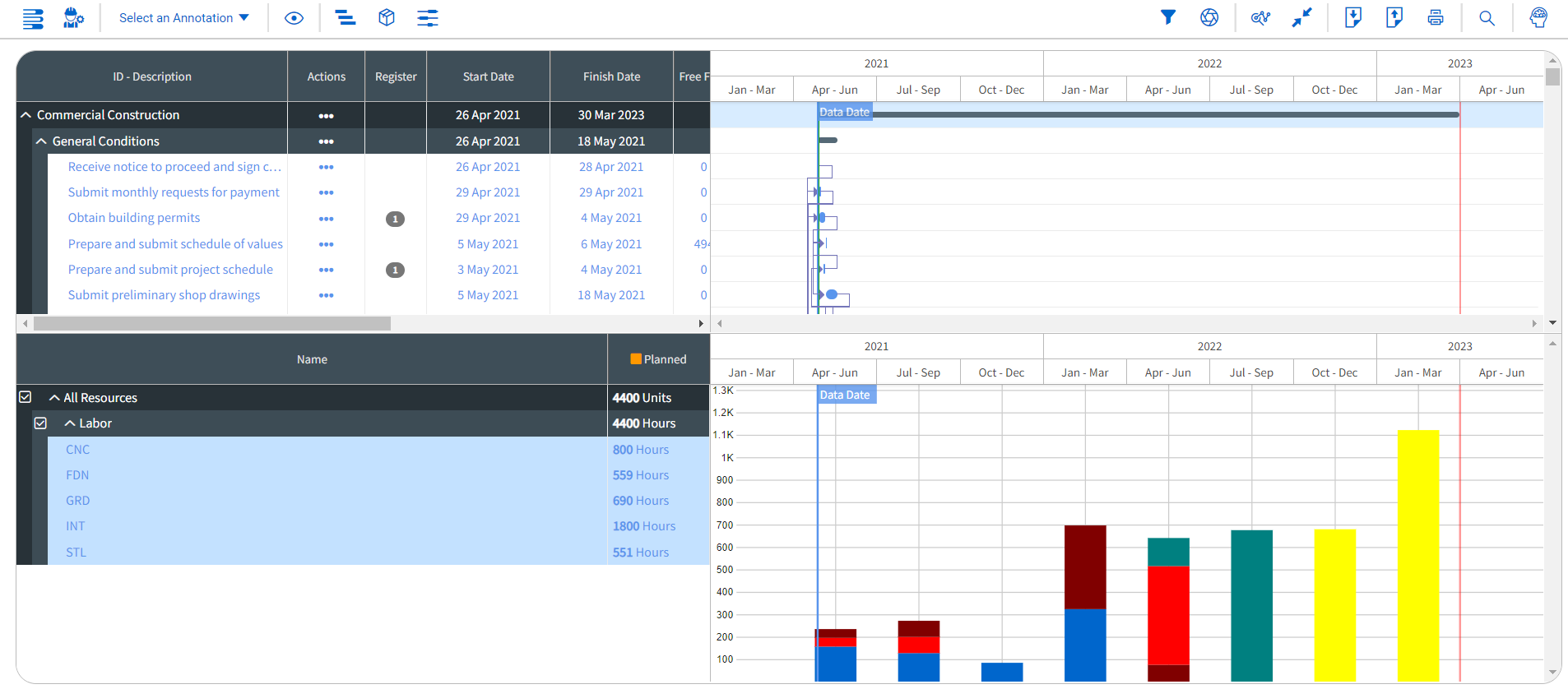Toggle the eye visibility icon
This screenshot has width=1568, height=689.
(x=294, y=17)
